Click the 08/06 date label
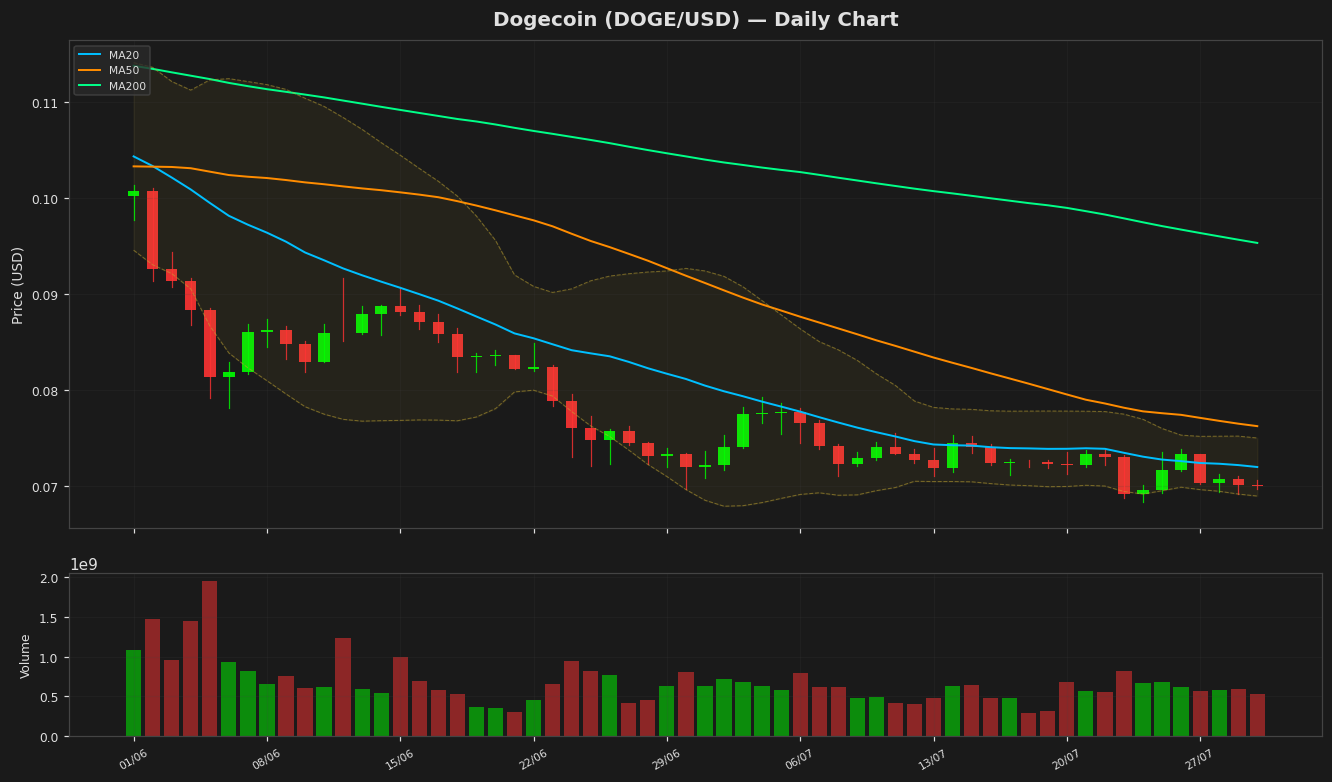This screenshot has width=1332, height=782. pos(266,760)
